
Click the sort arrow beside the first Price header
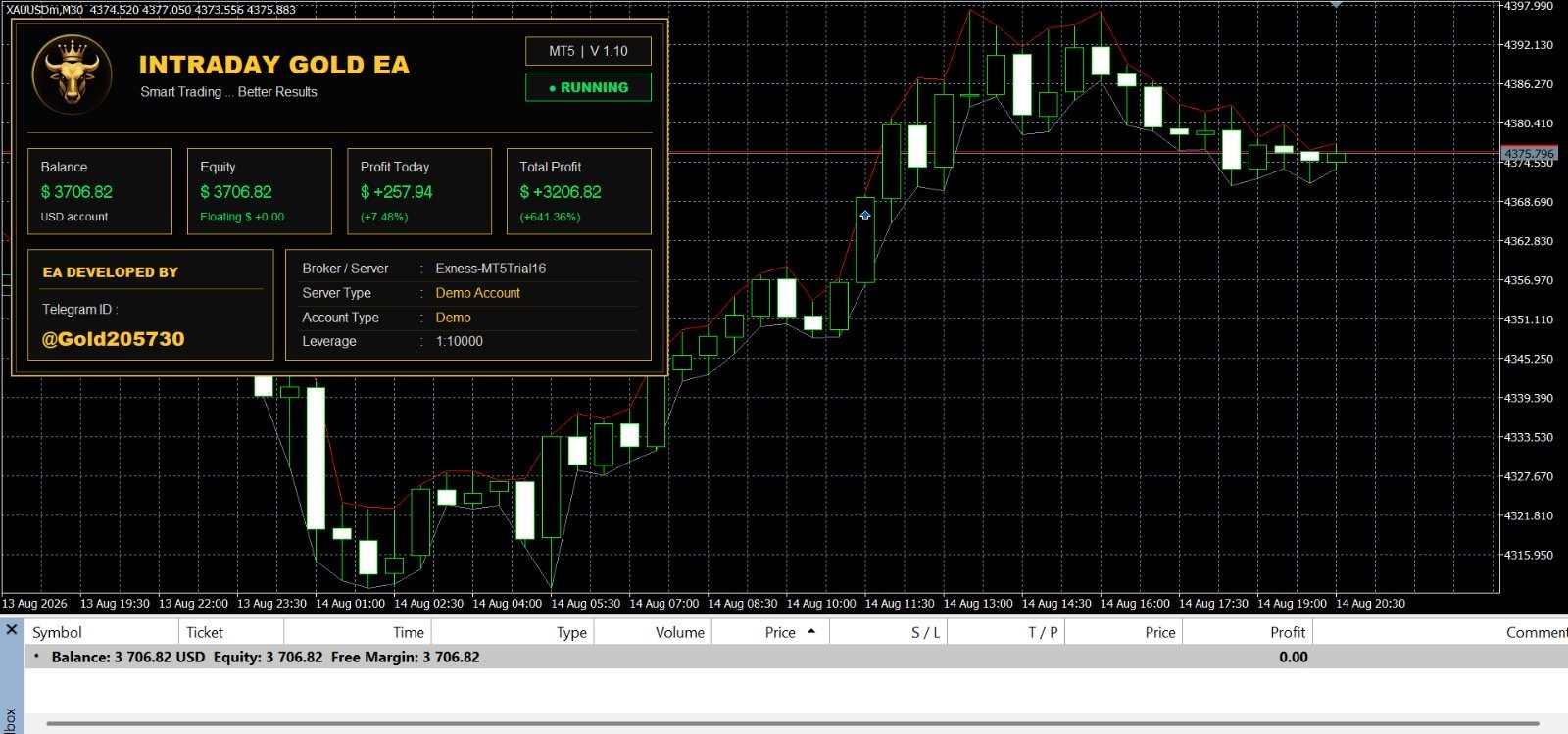point(811,632)
